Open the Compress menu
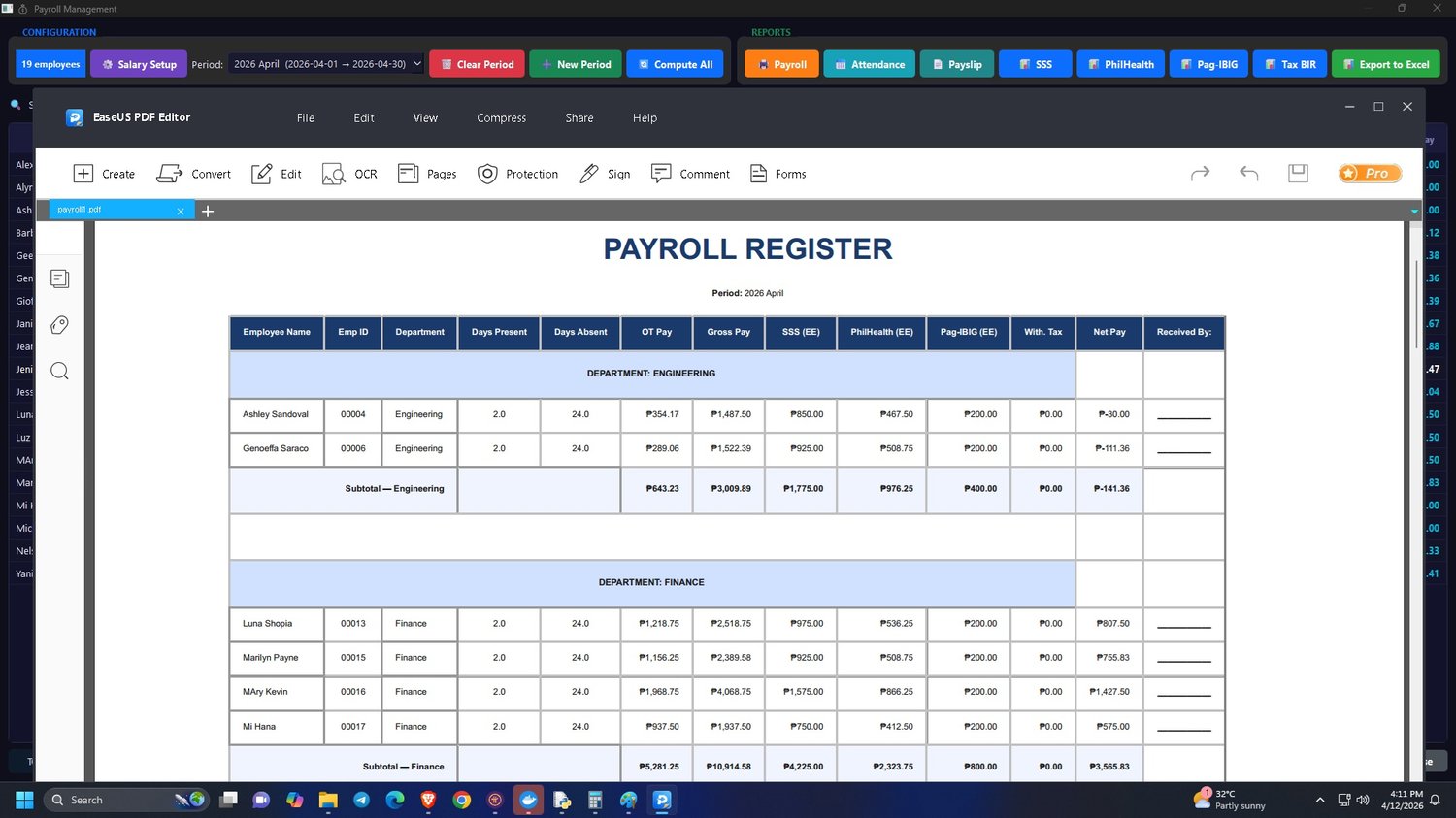The height and width of the screenshot is (818, 1456). click(501, 117)
